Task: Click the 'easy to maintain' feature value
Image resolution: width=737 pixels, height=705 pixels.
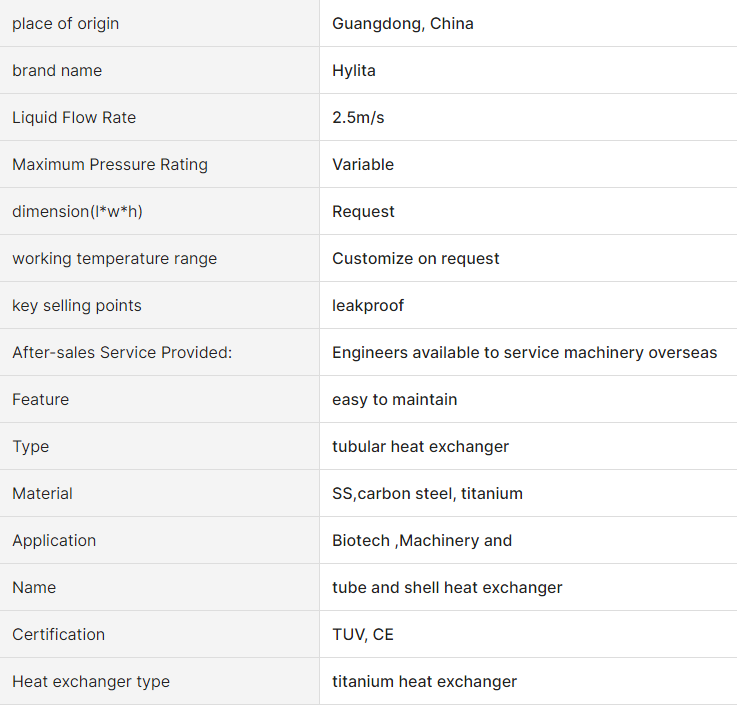Action: click(395, 399)
